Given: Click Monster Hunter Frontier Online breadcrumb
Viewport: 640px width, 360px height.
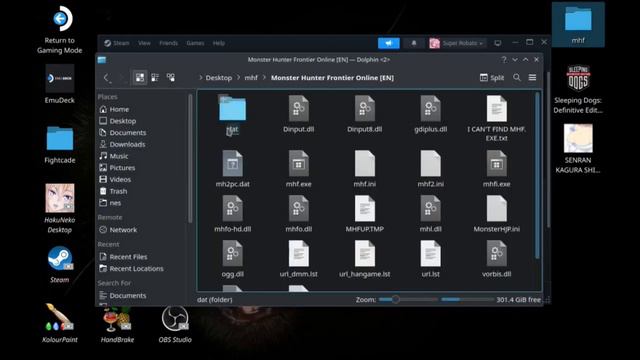Looking at the screenshot, I should pyautogui.click(x=332, y=78).
